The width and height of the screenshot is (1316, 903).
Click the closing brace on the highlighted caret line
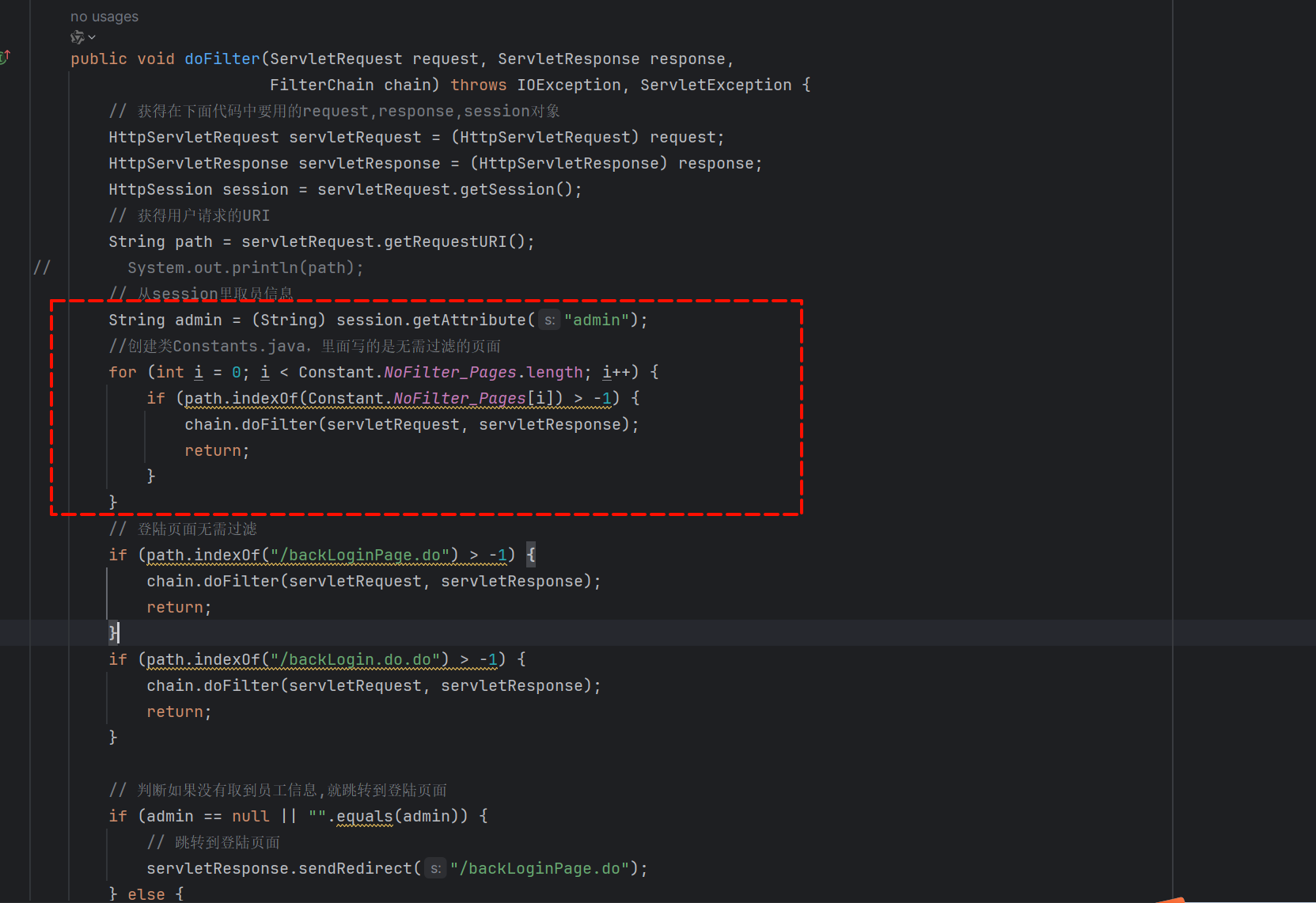(x=112, y=632)
